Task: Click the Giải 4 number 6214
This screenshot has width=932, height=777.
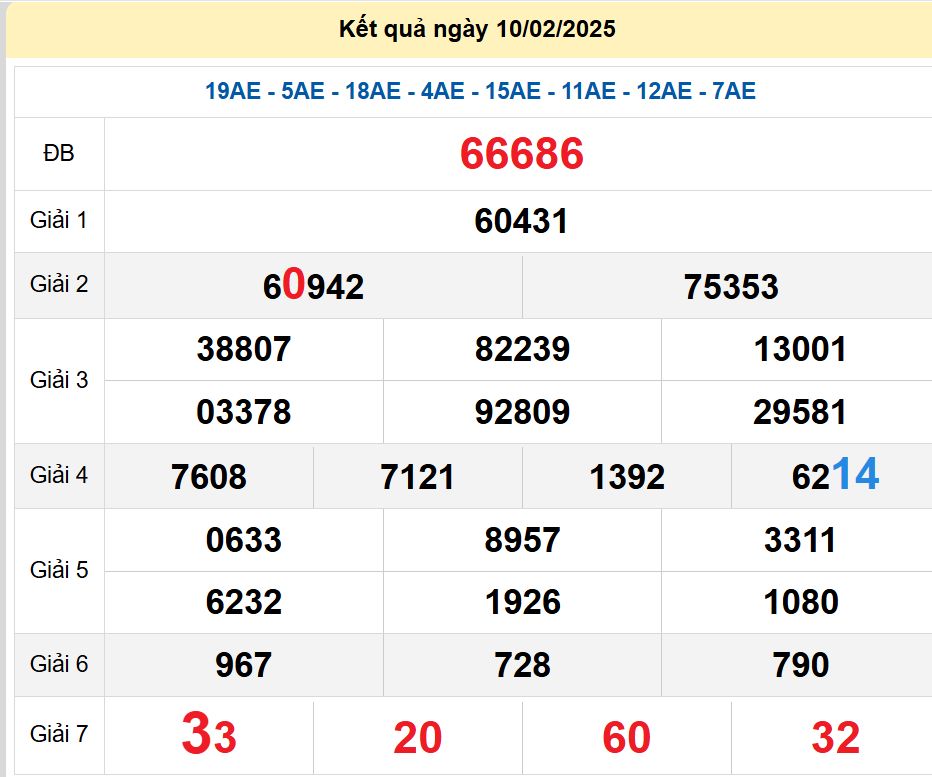Action: click(x=835, y=475)
